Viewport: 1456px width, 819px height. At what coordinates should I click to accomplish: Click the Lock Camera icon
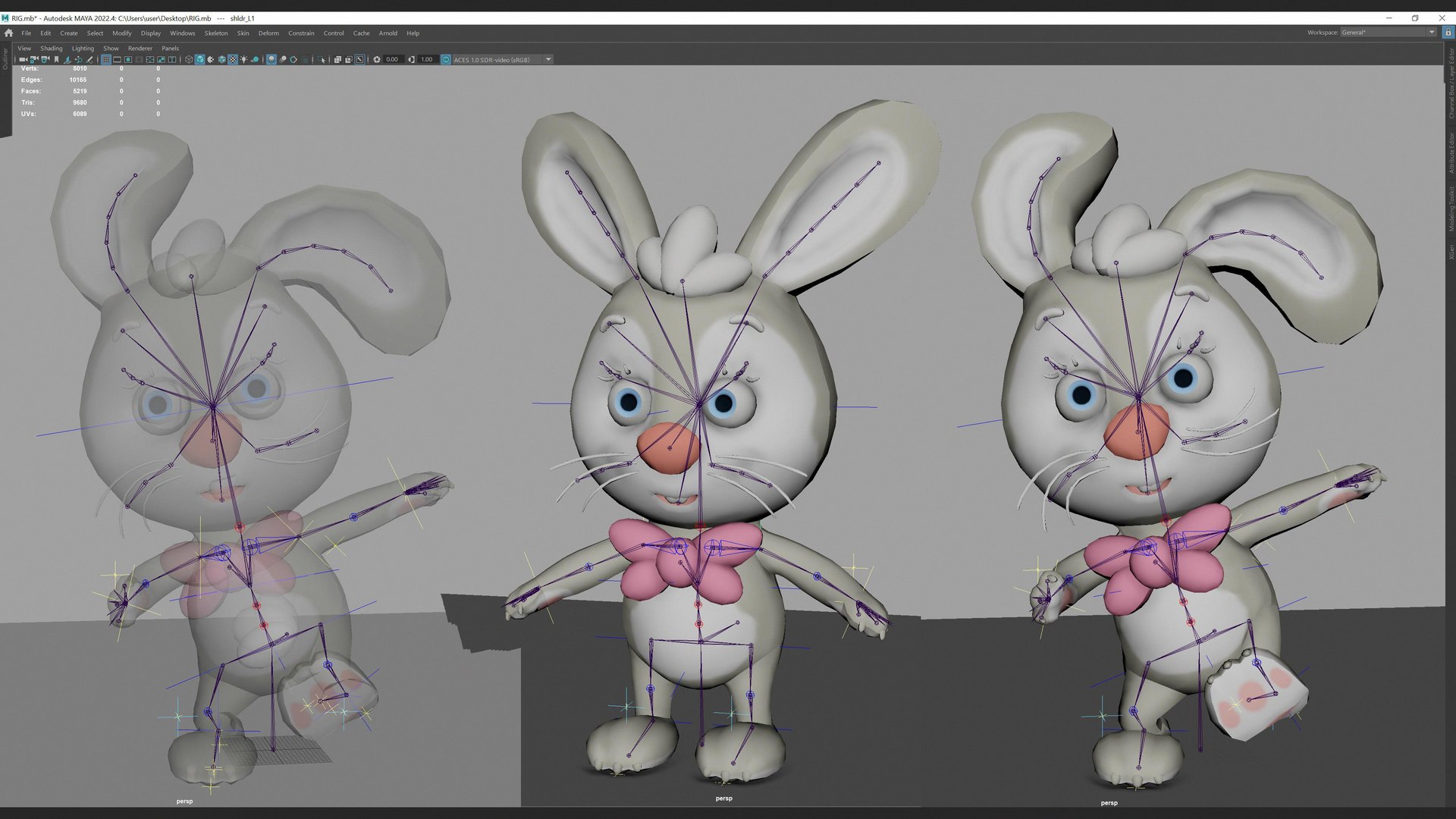34,59
